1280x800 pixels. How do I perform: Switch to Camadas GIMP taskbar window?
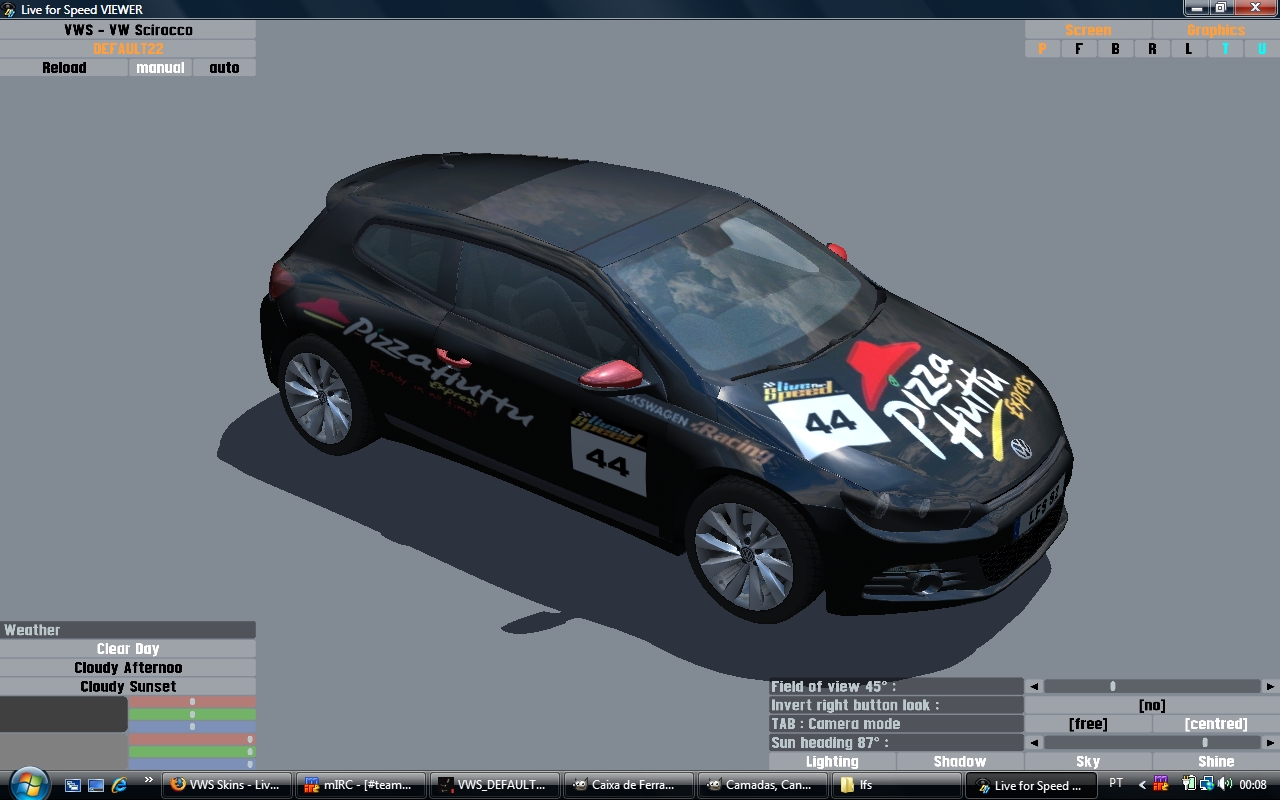pyautogui.click(x=763, y=786)
